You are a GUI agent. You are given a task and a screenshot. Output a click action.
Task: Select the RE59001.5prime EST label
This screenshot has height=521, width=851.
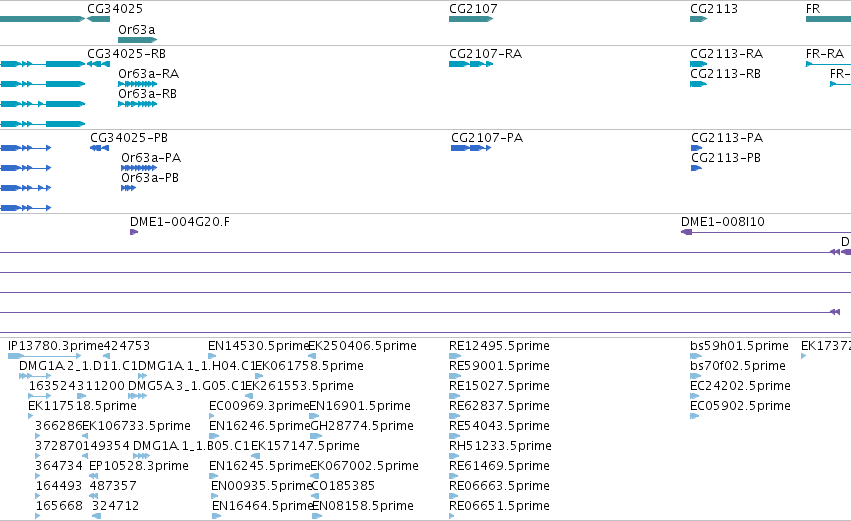499,366
